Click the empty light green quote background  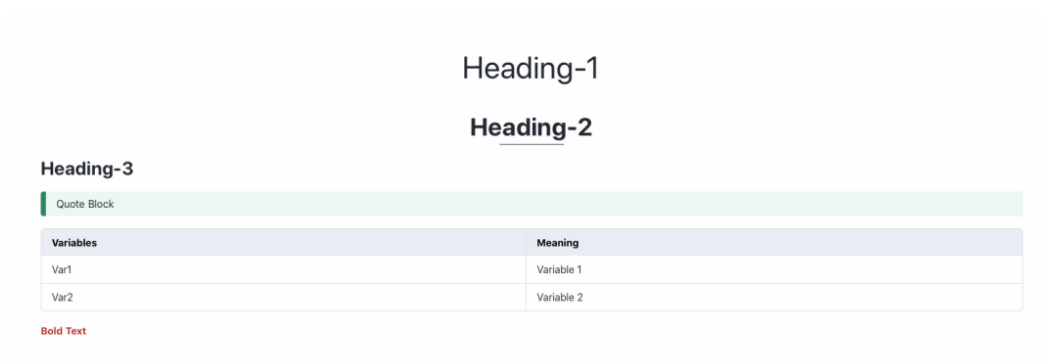(x=568, y=204)
